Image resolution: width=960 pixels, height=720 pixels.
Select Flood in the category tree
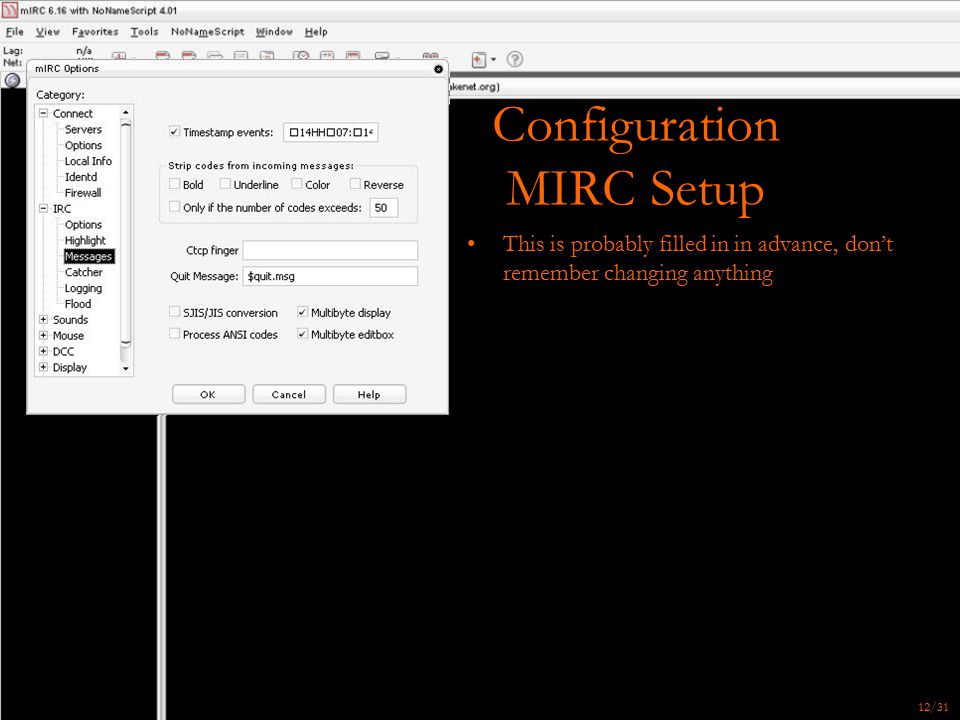[78, 304]
